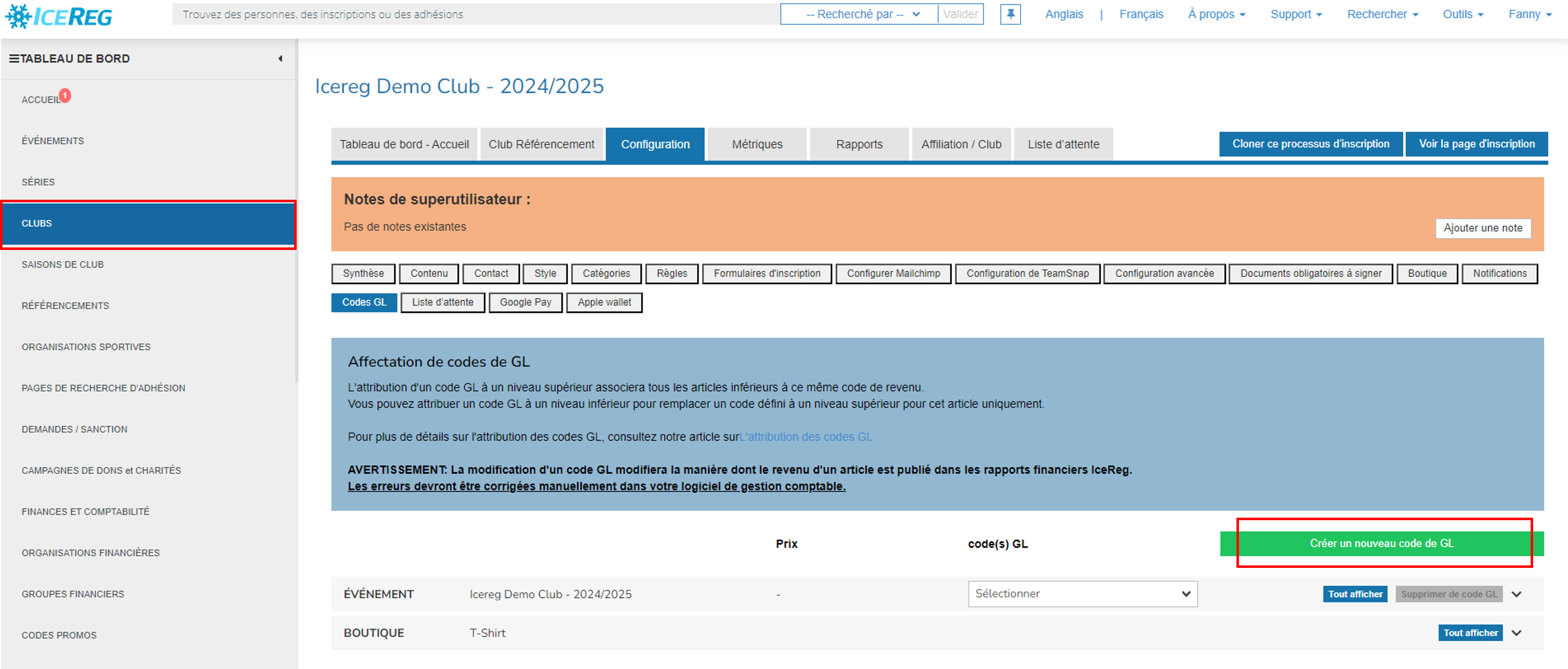The image size is (1568, 669).
Task: Switch to the Métriques tab
Action: click(x=757, y=144)
